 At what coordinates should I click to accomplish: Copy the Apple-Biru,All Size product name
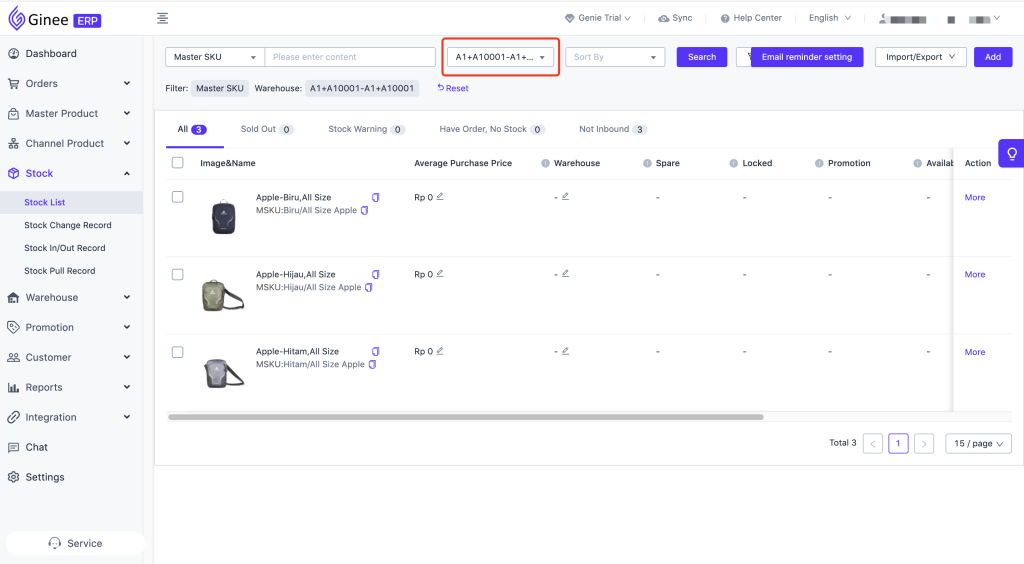376,197
